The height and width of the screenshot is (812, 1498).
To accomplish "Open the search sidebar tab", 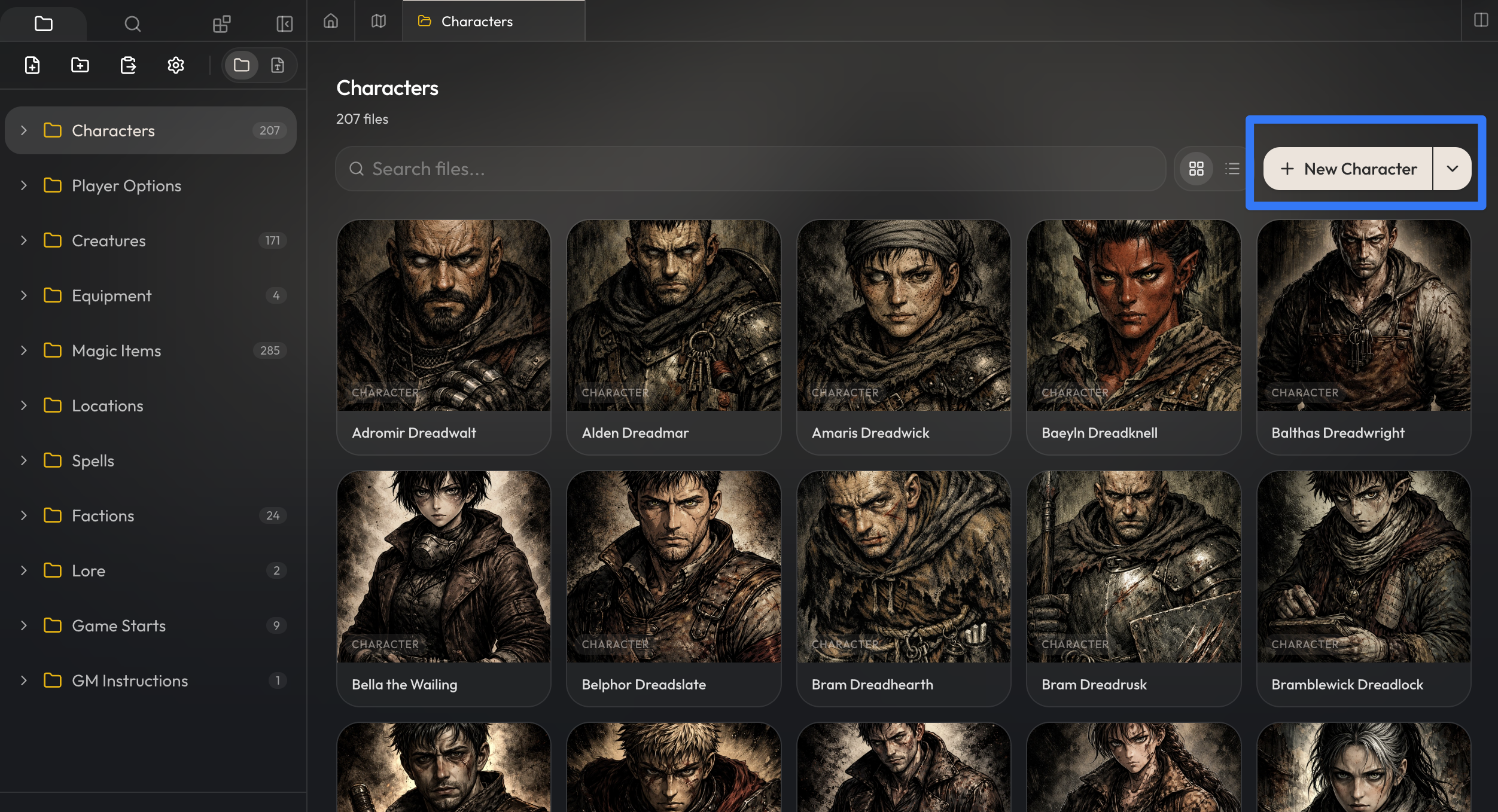I will pyautogui.click(x=132, y=24).
